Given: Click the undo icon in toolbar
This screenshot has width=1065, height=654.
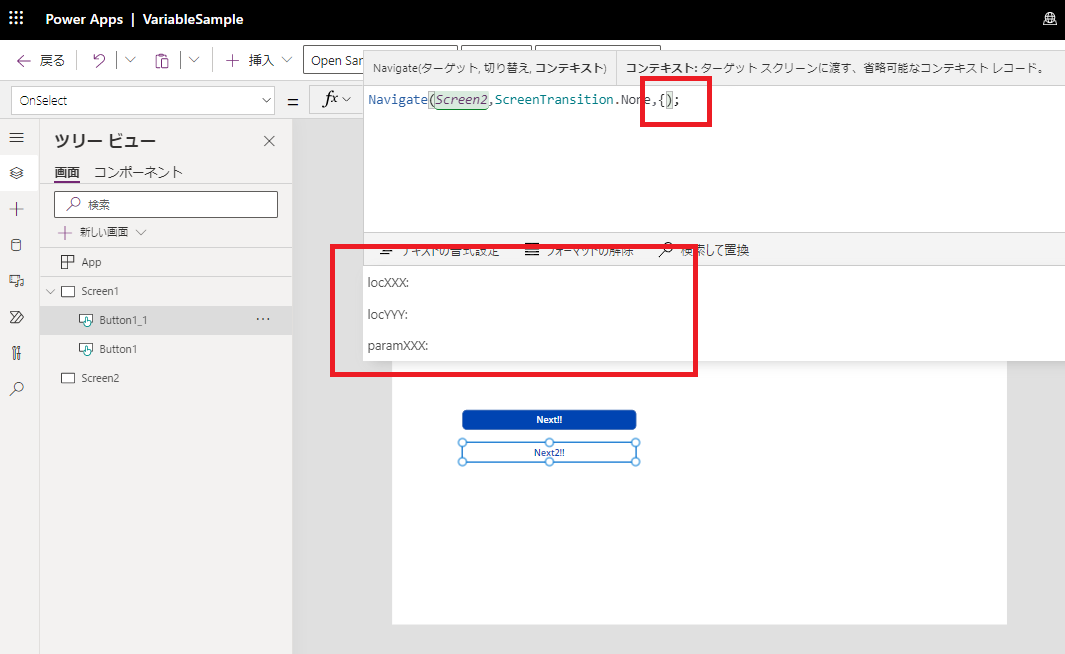Looking at the screenshot, I should [96, 60].
